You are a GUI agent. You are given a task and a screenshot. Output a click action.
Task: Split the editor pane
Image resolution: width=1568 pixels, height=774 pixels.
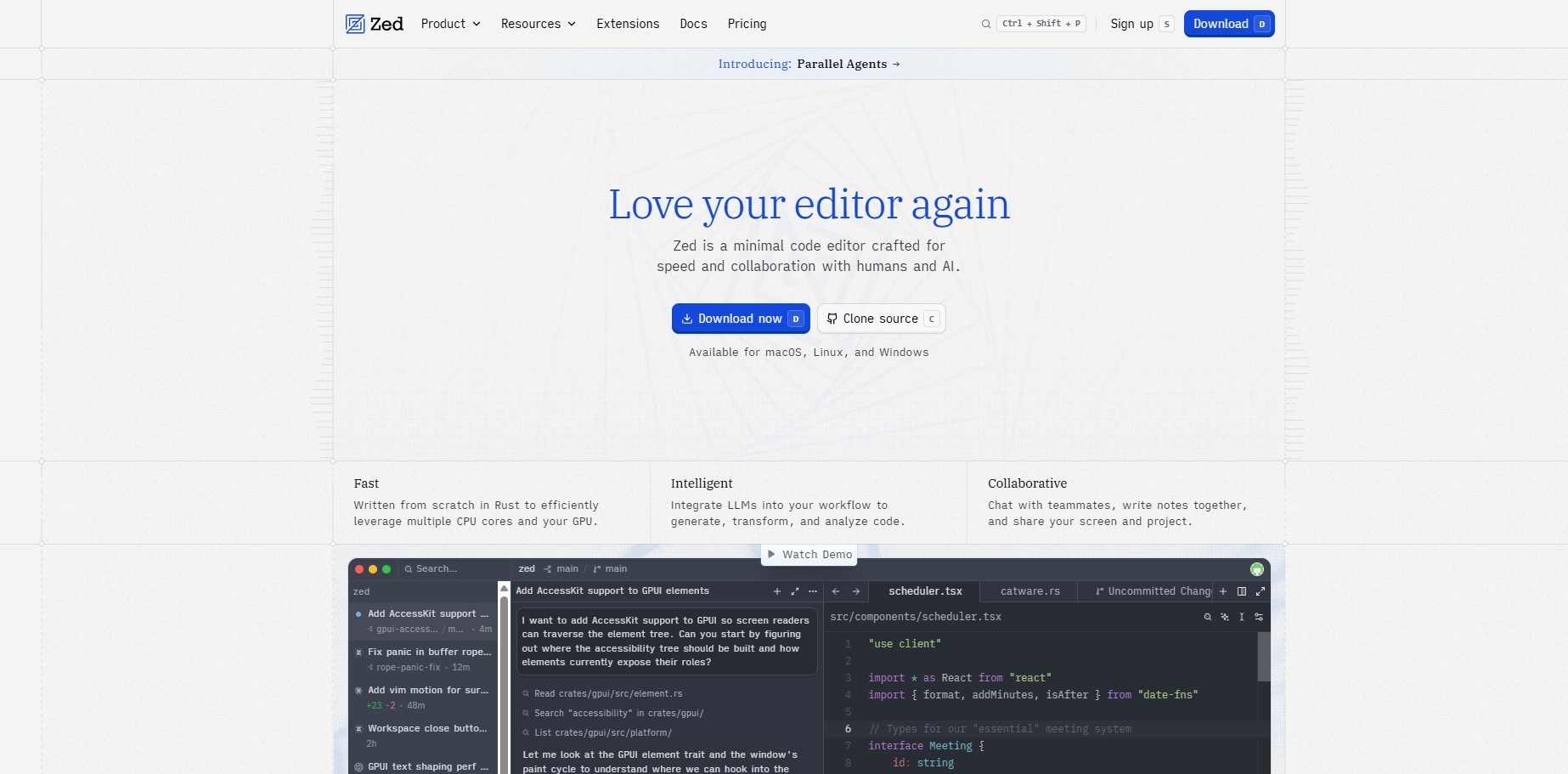[x=1242, y=591]
